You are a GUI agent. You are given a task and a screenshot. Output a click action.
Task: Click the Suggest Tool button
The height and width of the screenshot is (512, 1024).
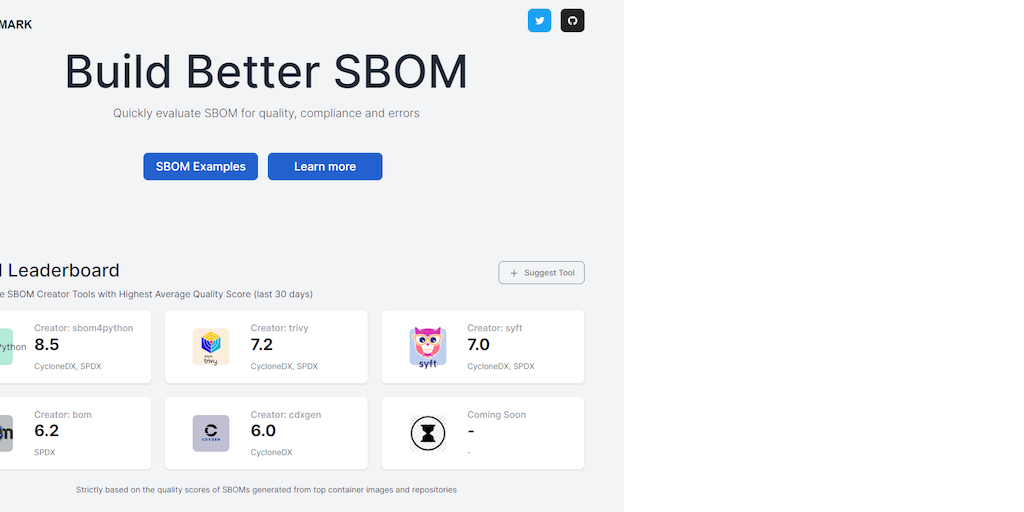point(541,273)
